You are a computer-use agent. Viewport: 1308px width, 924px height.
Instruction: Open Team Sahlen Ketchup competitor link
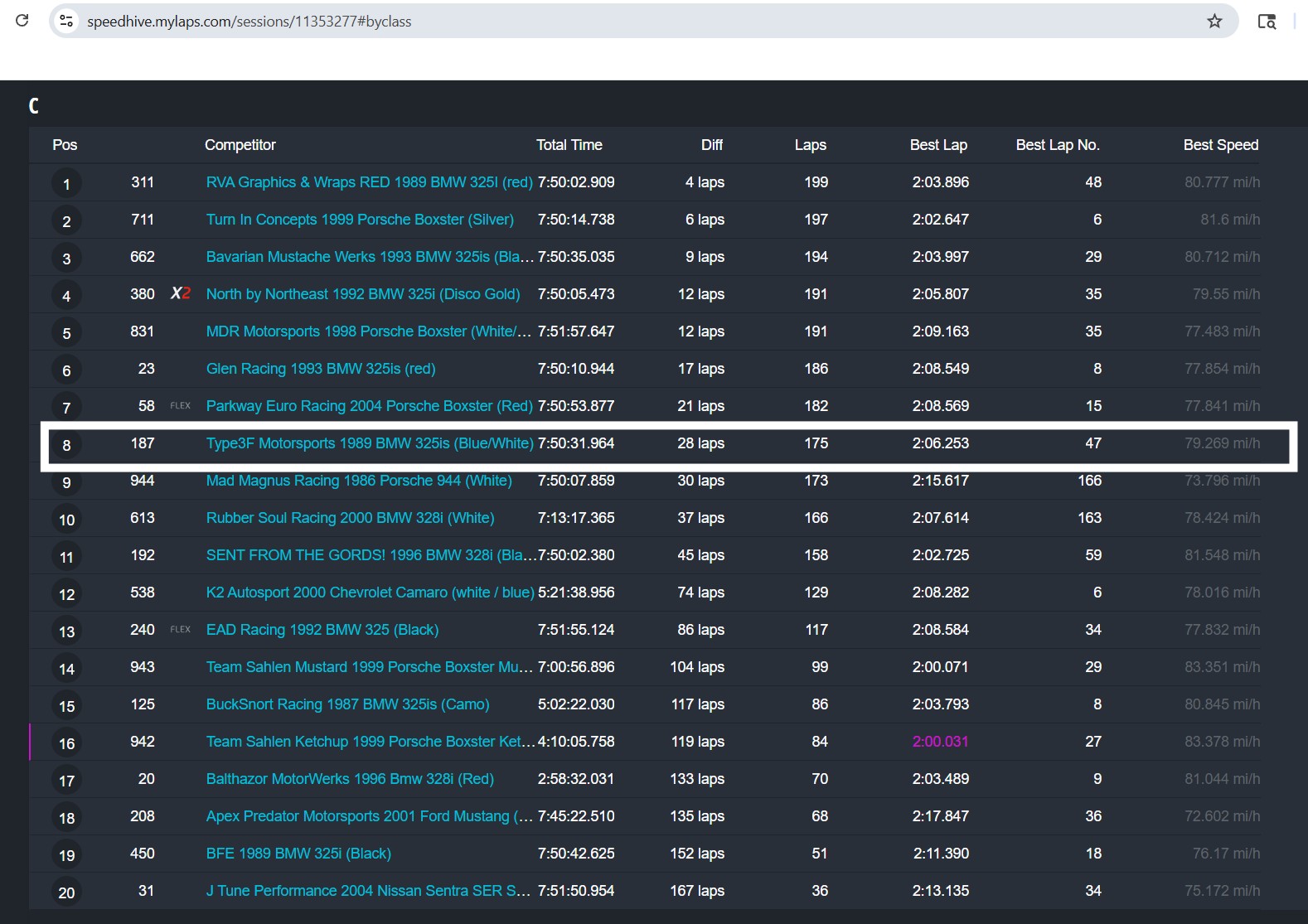pyautogui.click(x=370, y=742)
